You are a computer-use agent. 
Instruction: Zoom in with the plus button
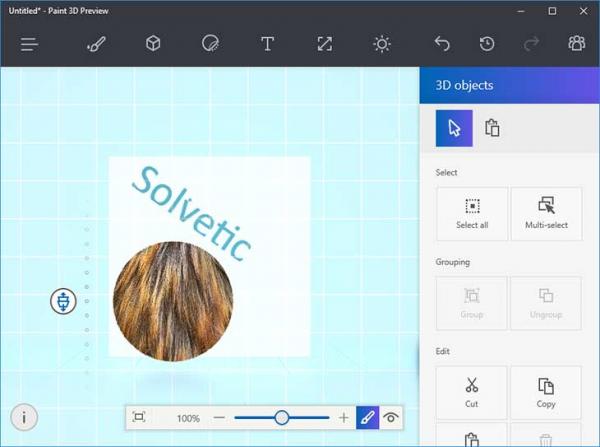pyautogui.click(x=344, y=418)
